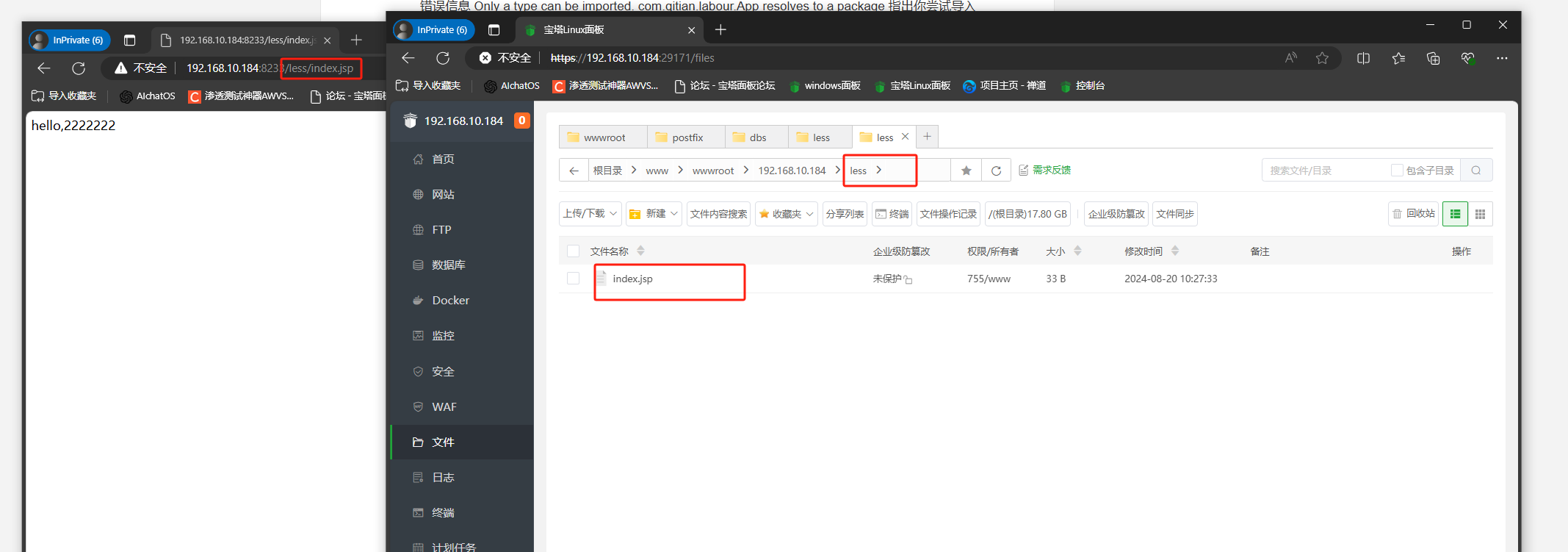
Task: Sort by 修改时间 column arrows
Action: [x=1175, y=251]
